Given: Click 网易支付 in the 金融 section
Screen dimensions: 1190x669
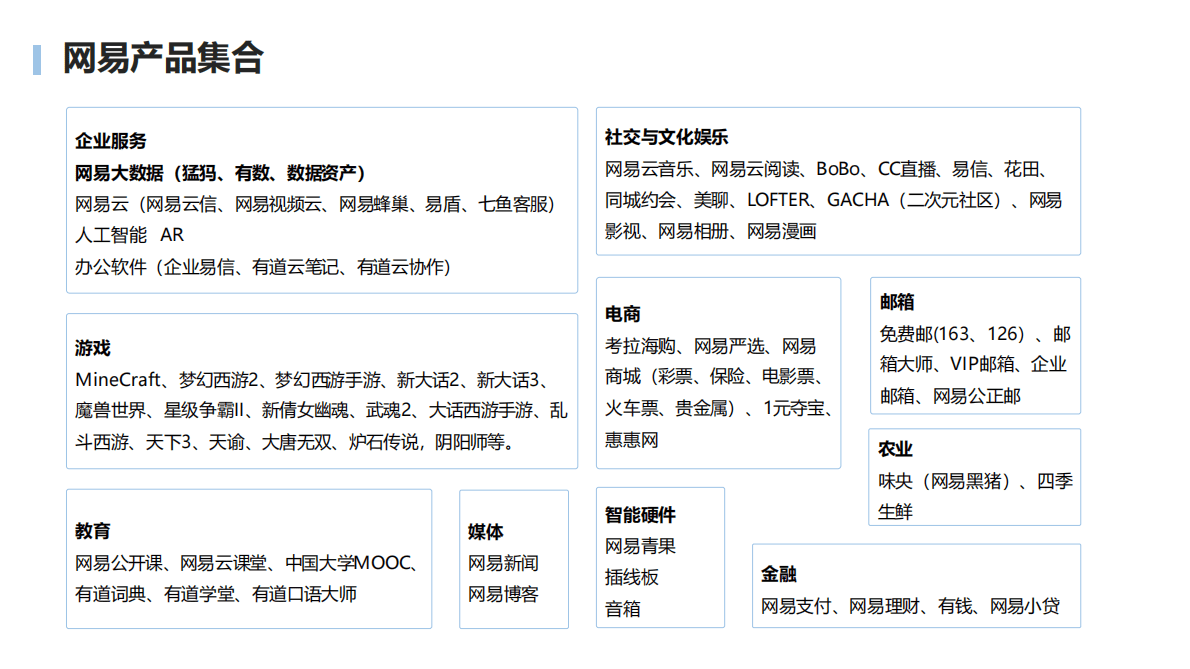Looking at the screenshot, I should [797, 606].
